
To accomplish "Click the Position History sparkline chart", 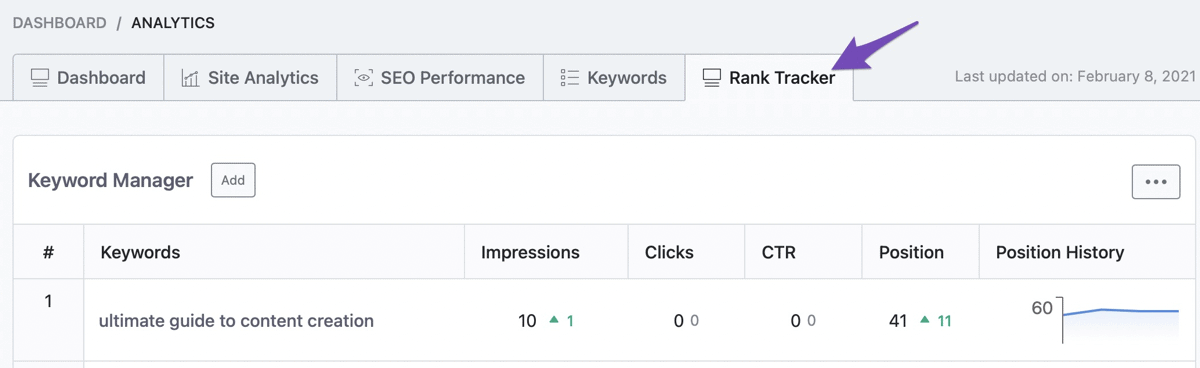I will [x=1120, y=319].
